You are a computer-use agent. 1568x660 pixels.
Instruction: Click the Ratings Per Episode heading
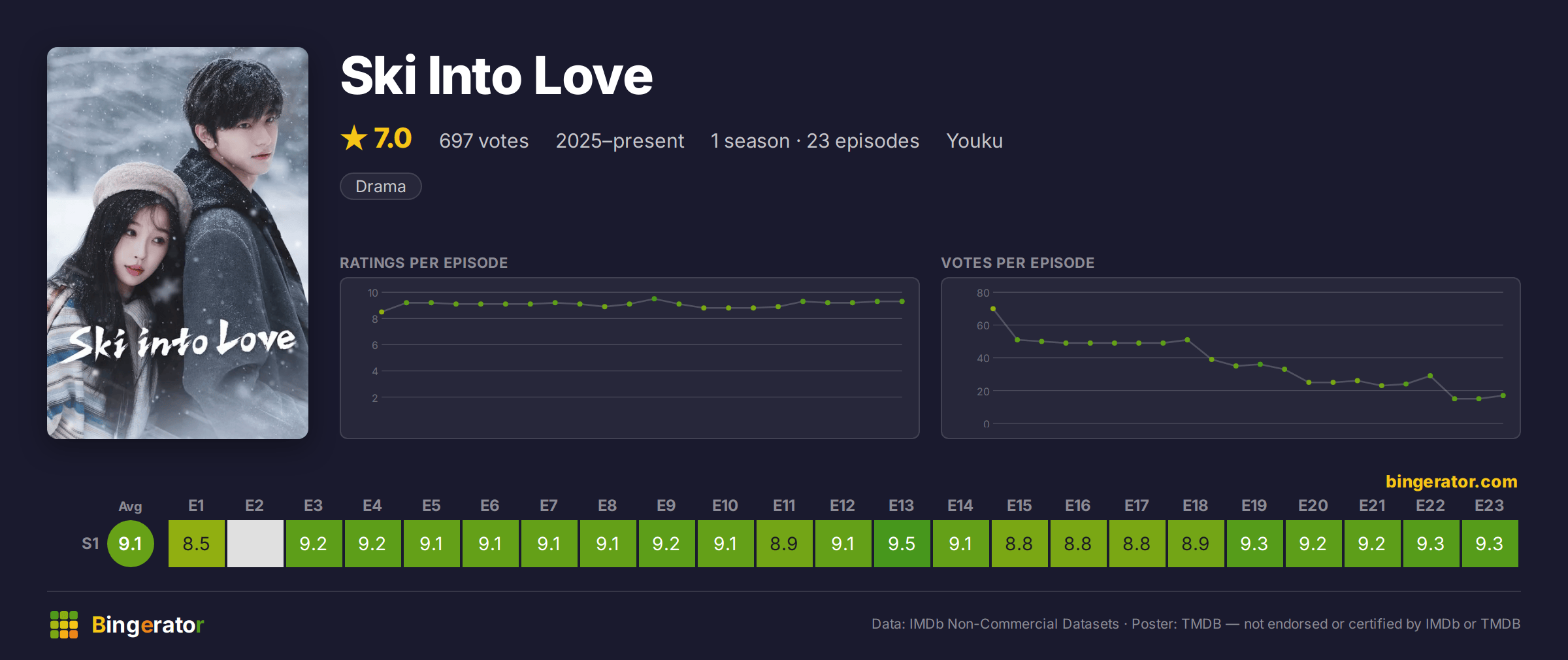423,263
